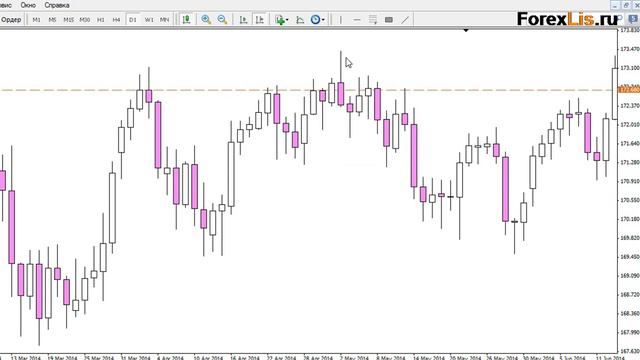Image resolution: width=640 pixels, height=360 pixels.
Task: Select the trendline drawing tool
Action: click(x=405, y=20)
